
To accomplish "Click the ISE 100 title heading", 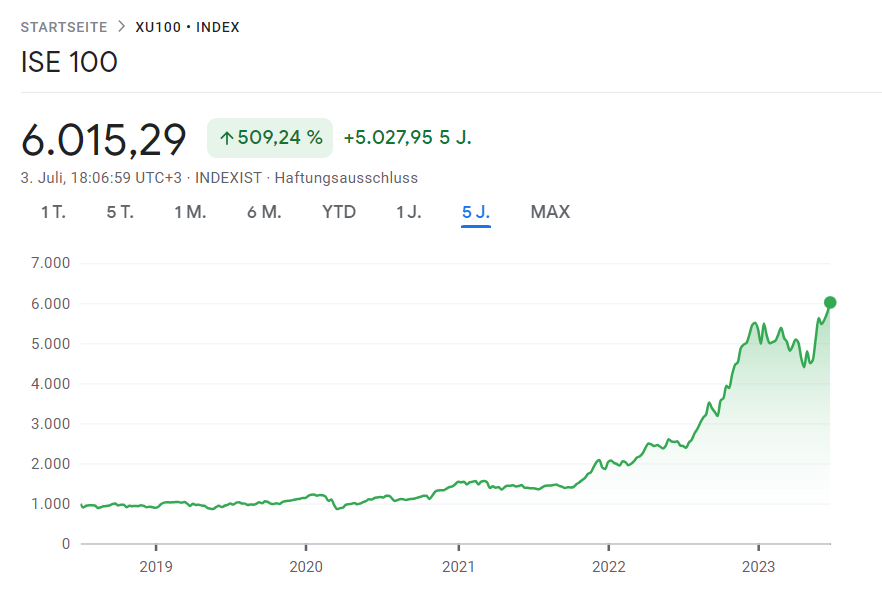I will (x=69, y=62).
